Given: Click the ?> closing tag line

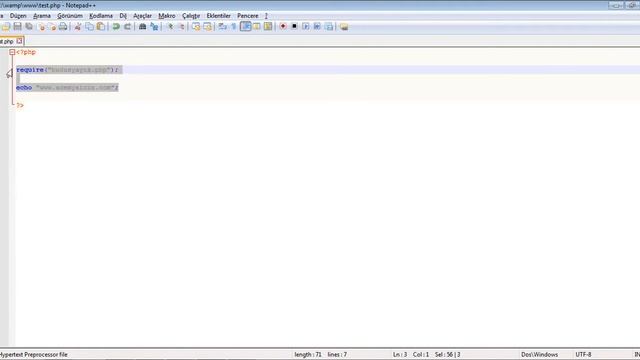Looking at the screenshot, I should click(x=20, y=105).
